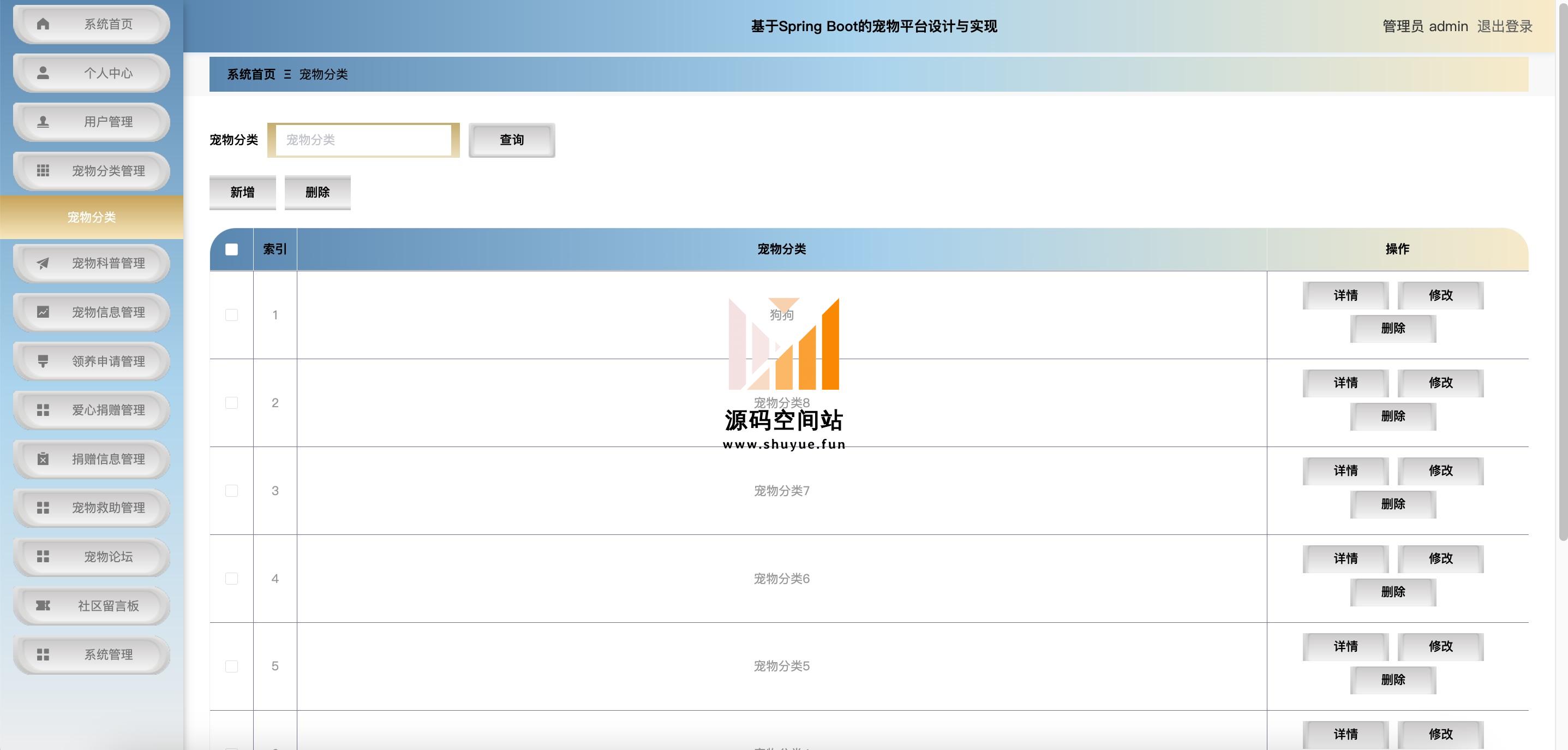The image size is (1568, 750).
Task: Click 系统首页 in the breadcrumb
Action: click(x=252, y=74)
